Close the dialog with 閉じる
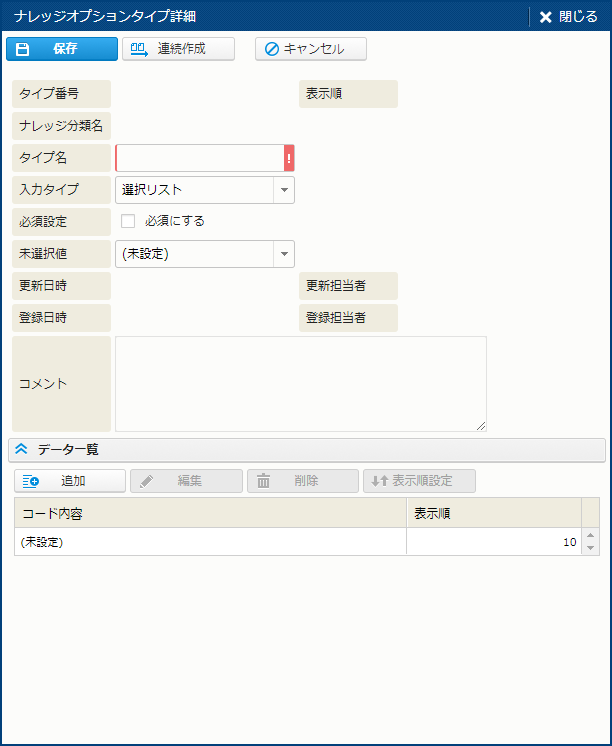Viewport: 612px width, 746px height. coord(568,17)
